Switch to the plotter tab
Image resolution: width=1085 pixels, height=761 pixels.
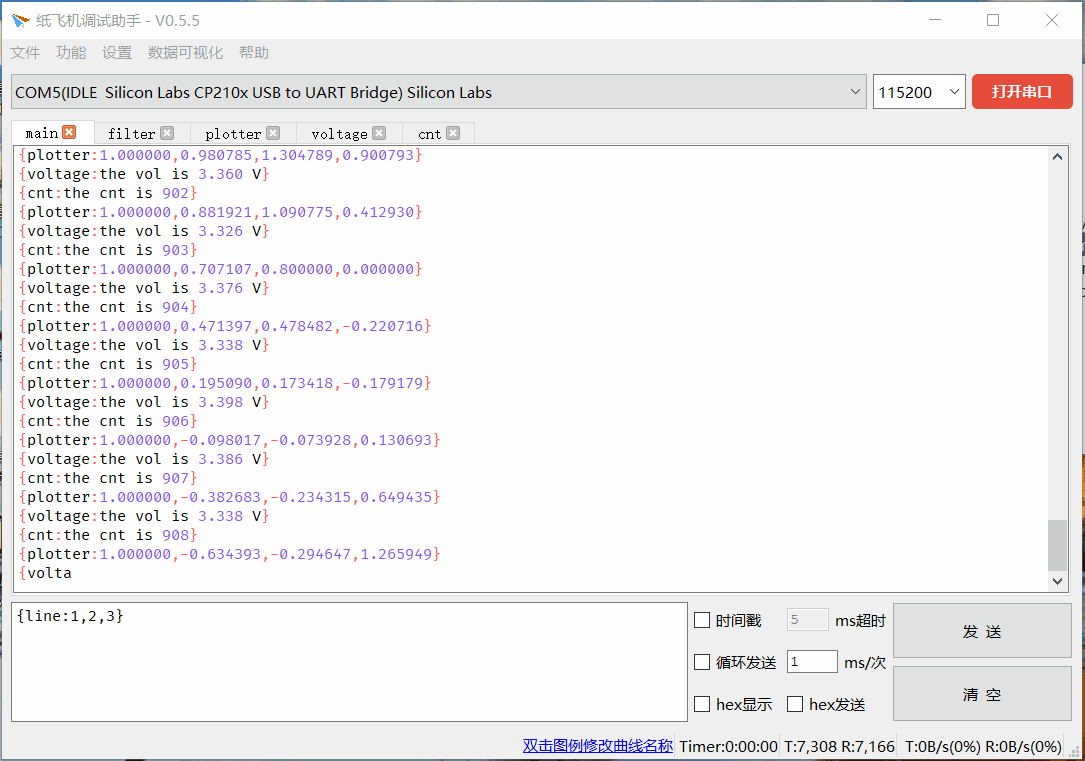(x=232, y=134)
